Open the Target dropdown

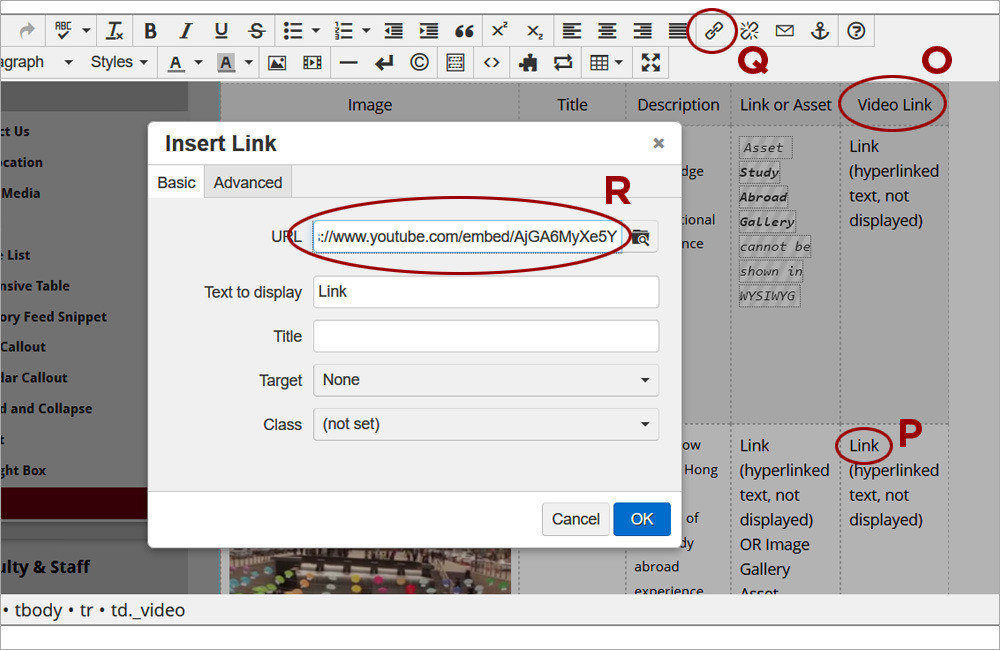point(486,380)
